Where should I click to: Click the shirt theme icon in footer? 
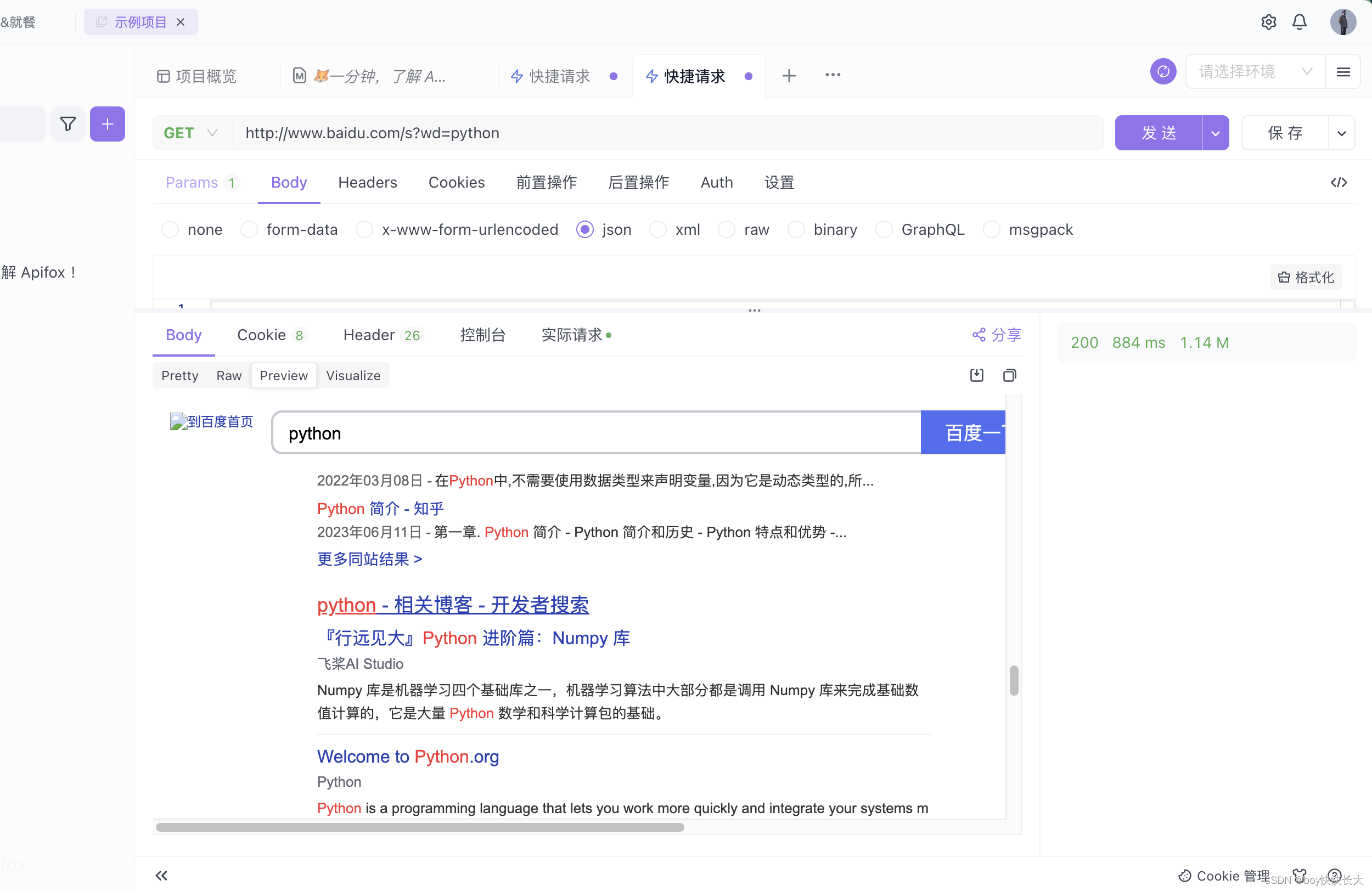(1300, 876)
